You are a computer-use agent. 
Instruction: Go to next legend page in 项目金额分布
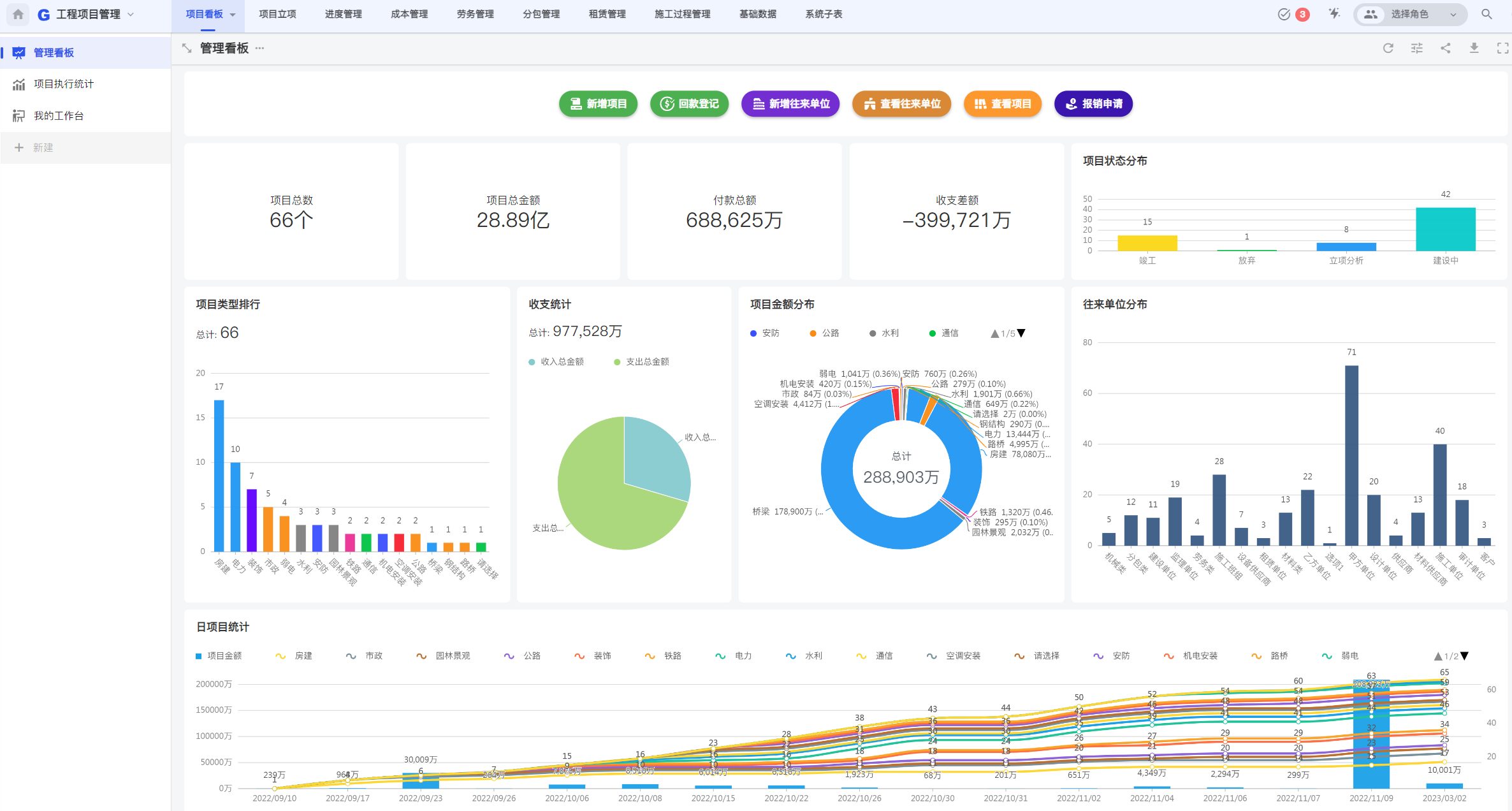coord(1021,333)
